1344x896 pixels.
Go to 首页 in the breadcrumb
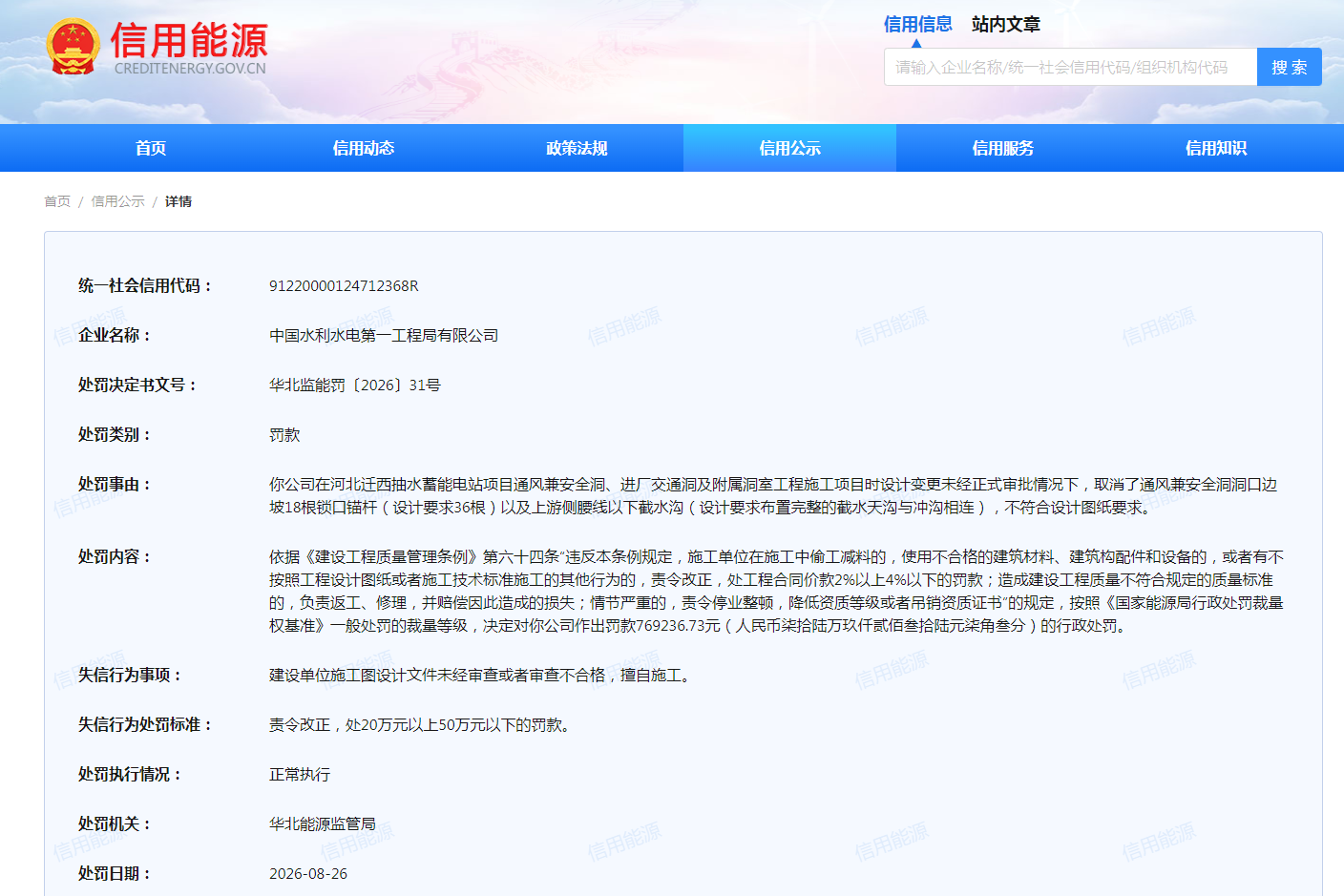[57, 201]
